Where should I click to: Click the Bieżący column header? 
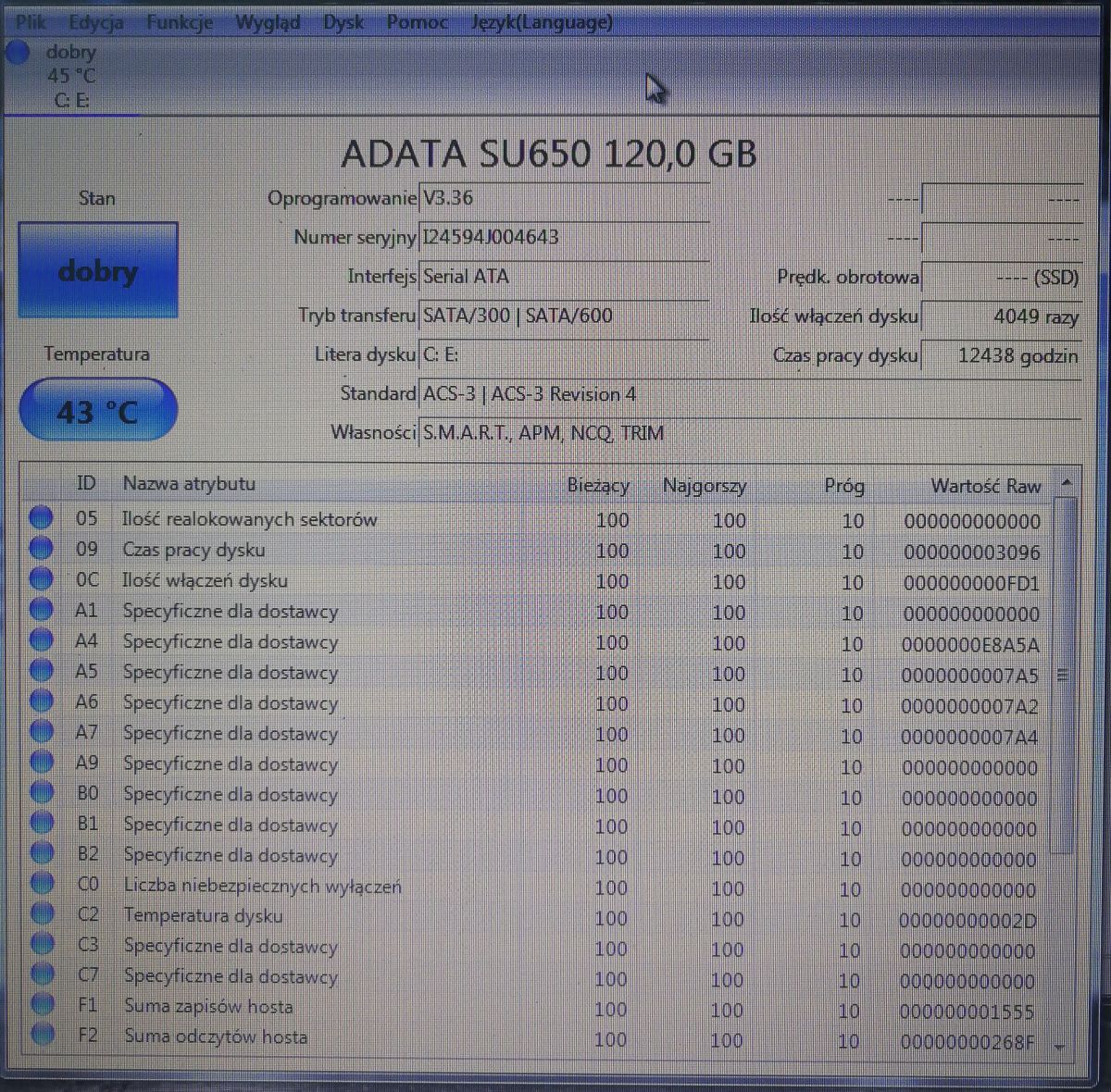click(597, 485)
